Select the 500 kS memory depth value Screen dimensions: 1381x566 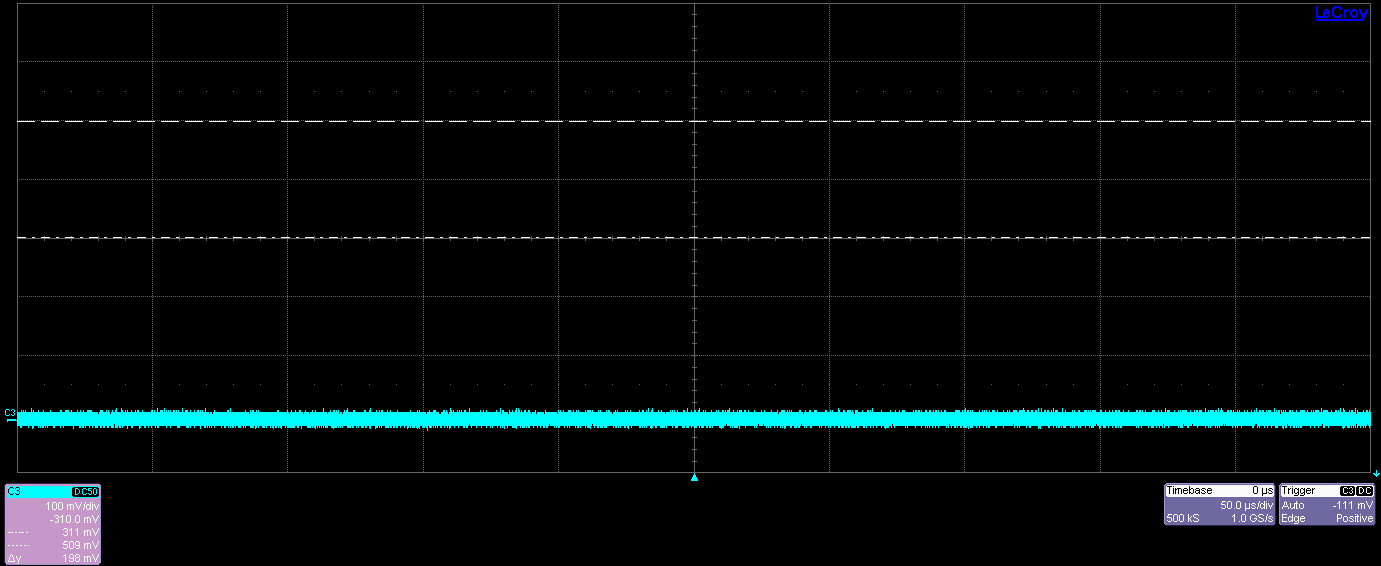point(1181,519)
